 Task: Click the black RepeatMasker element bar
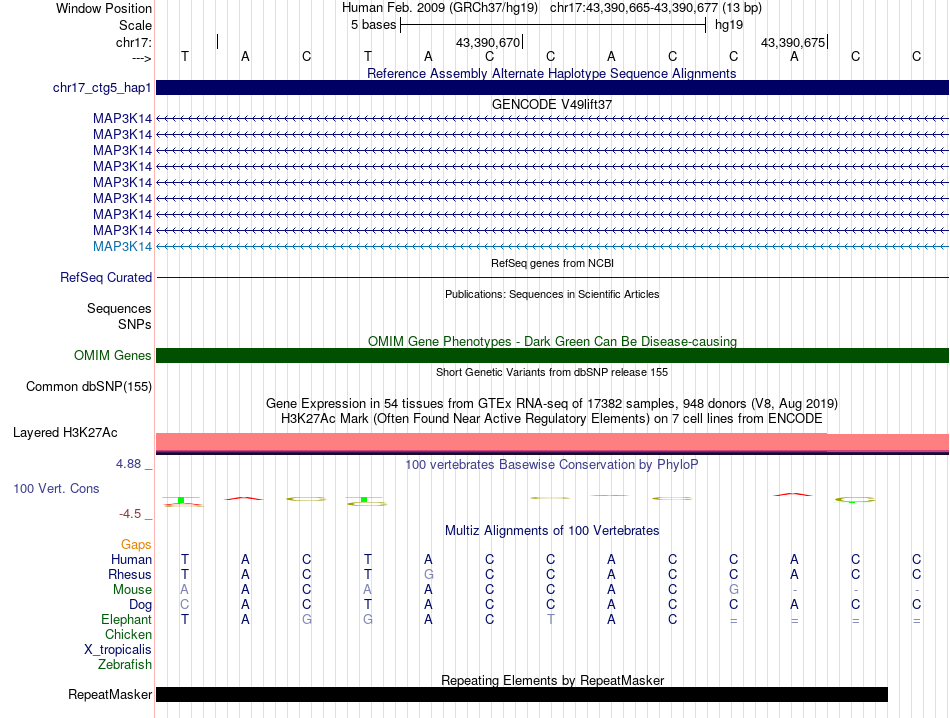(522, 694)
